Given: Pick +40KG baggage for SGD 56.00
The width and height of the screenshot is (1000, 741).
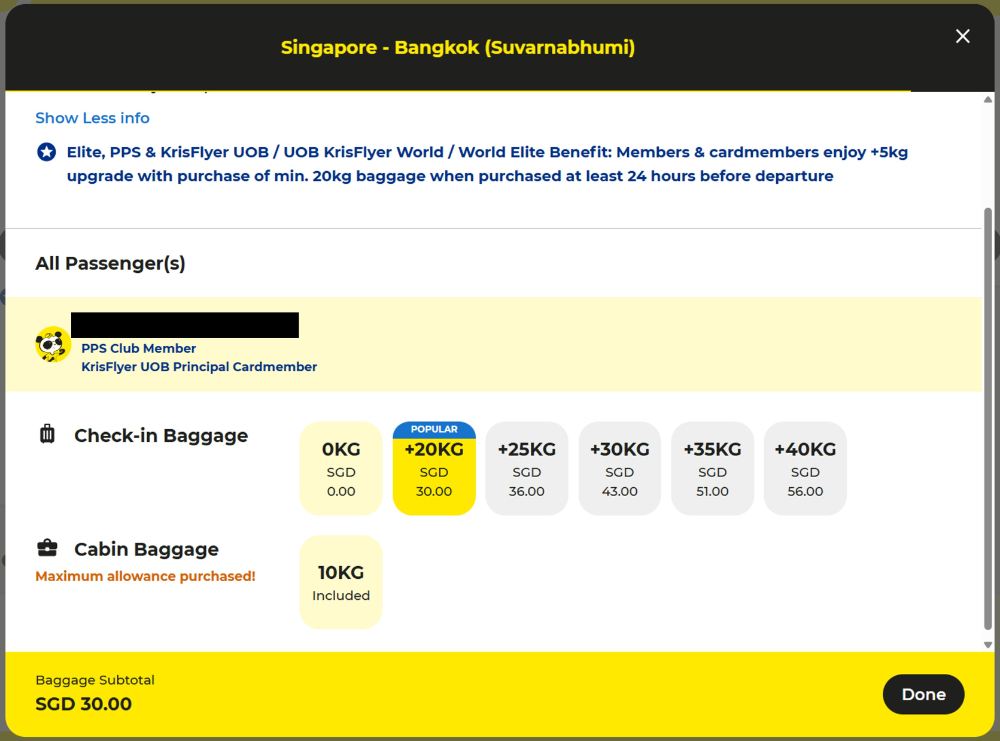Looking at the screenshot, I should coord(805,469).
